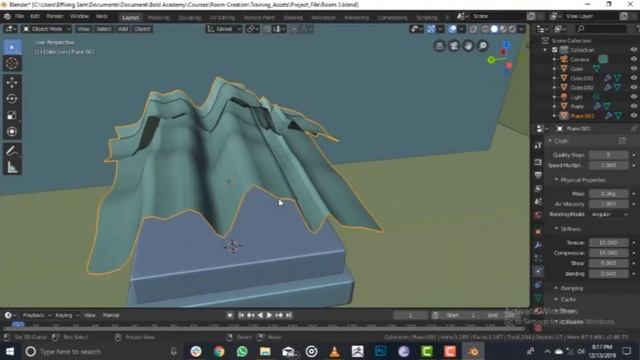The height and width of the screenshot is (360, 640).
Task: Open the Window menu
Action: pyautogui.click(x=79, y=16)
